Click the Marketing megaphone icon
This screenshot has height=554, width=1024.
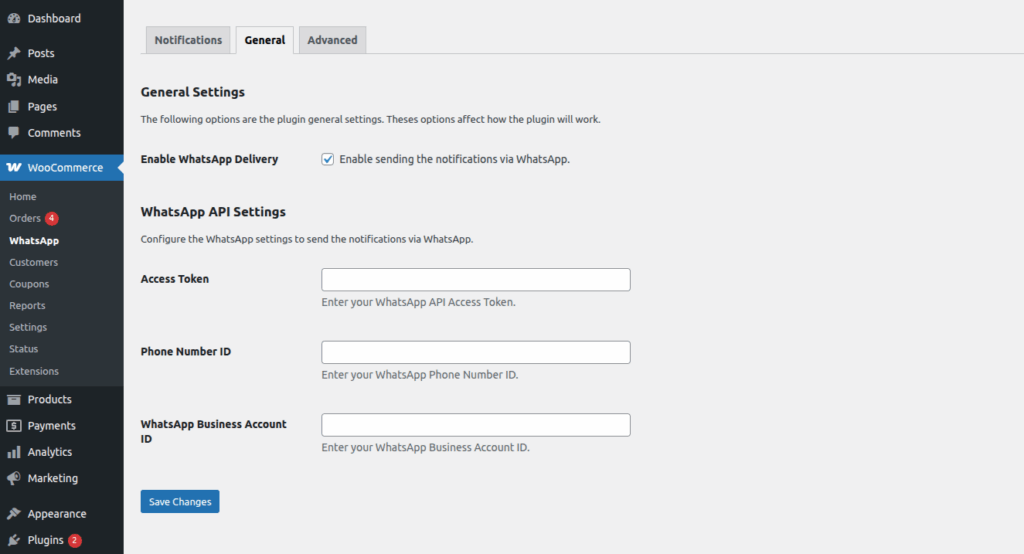(14, 478)
